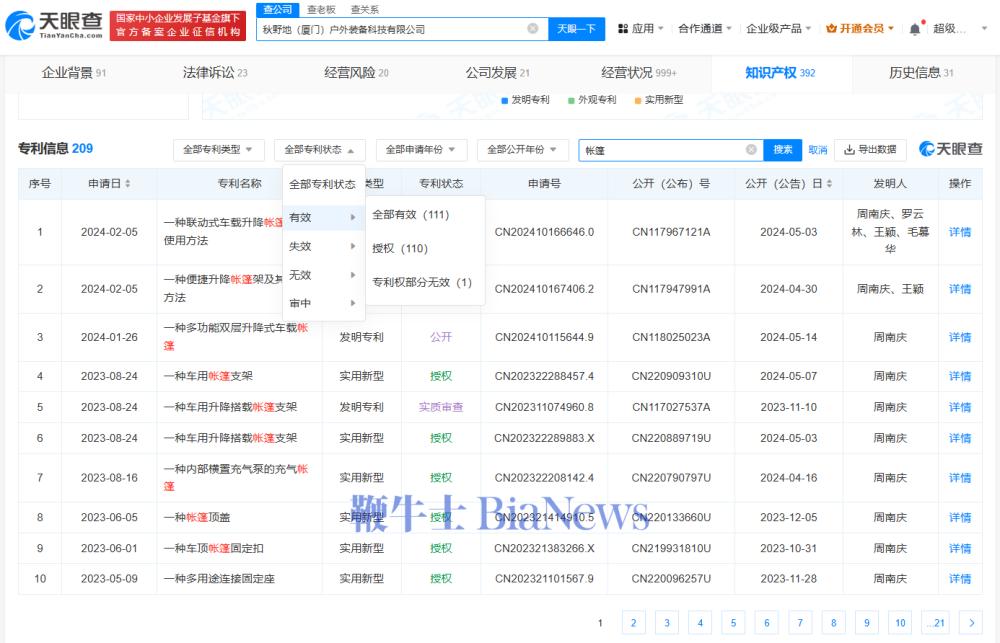Expand 失效 status submenu
Screen dimensions: 1000x643
[x=323, y=246]
